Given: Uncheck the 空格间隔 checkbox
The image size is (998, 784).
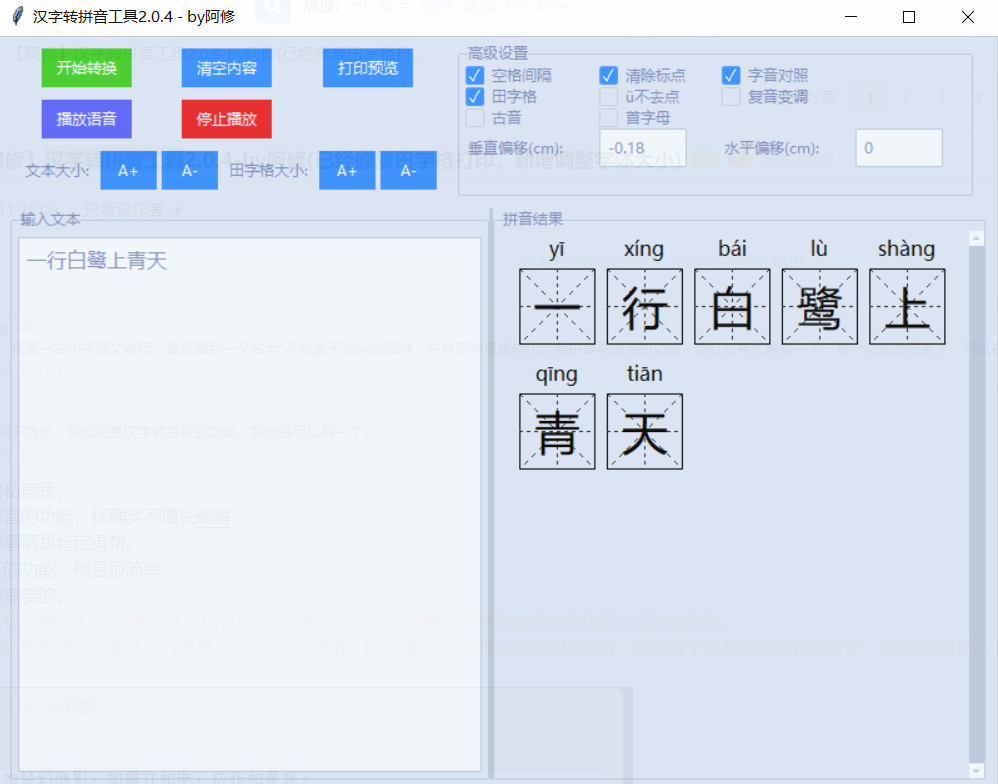Looking at the screenshot, I should [474, 75].
